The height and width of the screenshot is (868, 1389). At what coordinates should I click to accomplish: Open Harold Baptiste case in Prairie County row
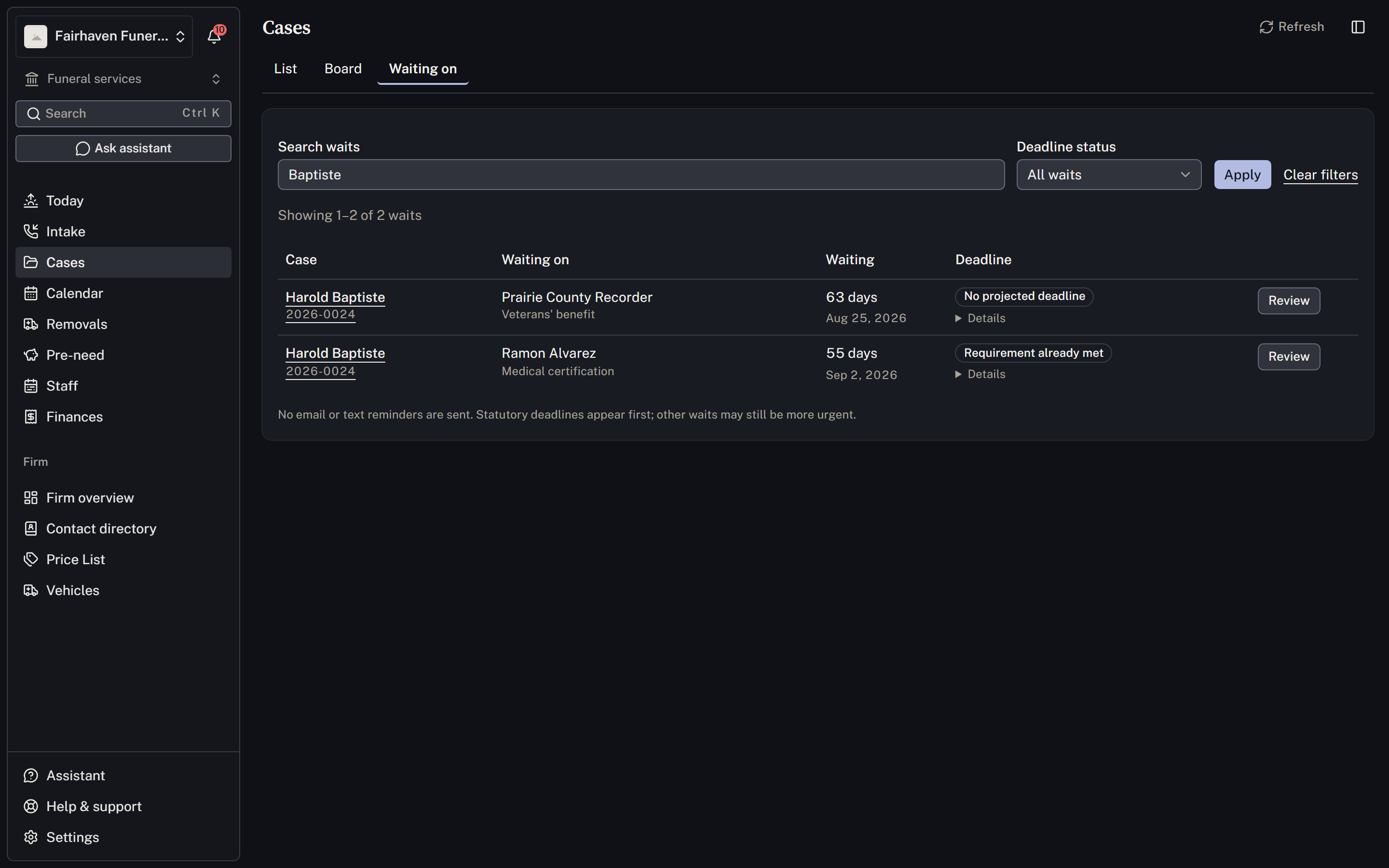(335, 298)
